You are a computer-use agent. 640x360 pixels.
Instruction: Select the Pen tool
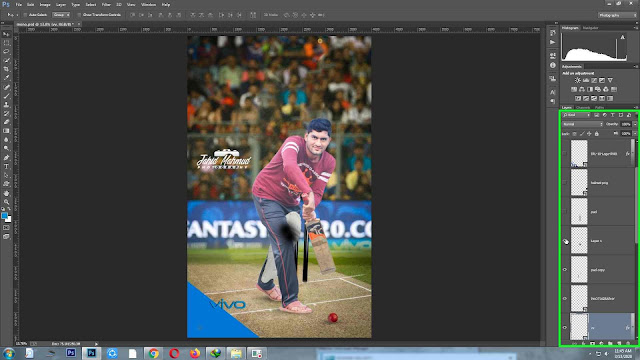(6, 158)
